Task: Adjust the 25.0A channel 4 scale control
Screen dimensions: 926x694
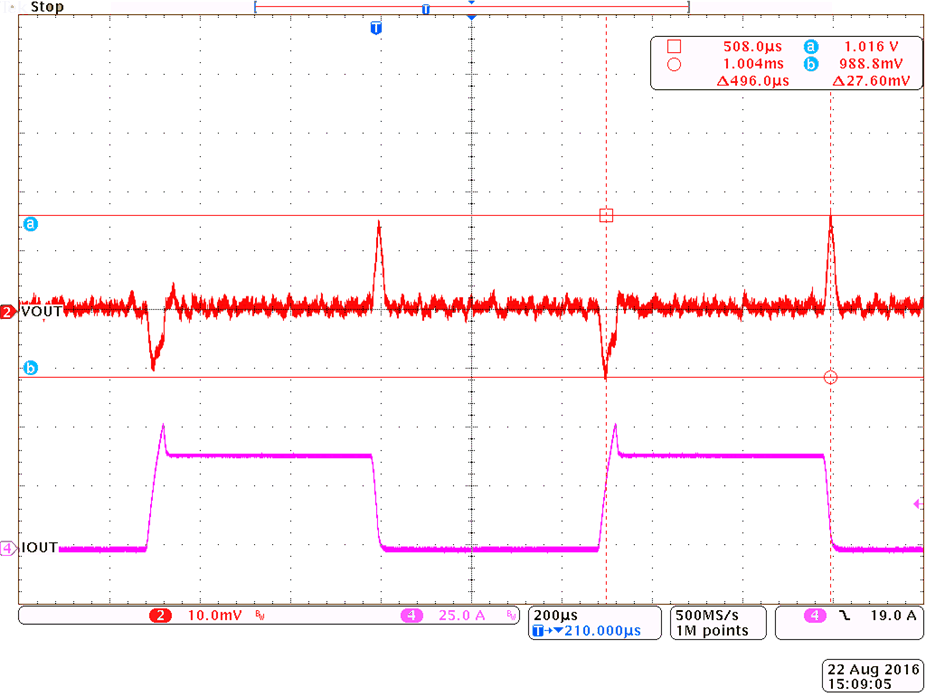Action: (460, 616)
